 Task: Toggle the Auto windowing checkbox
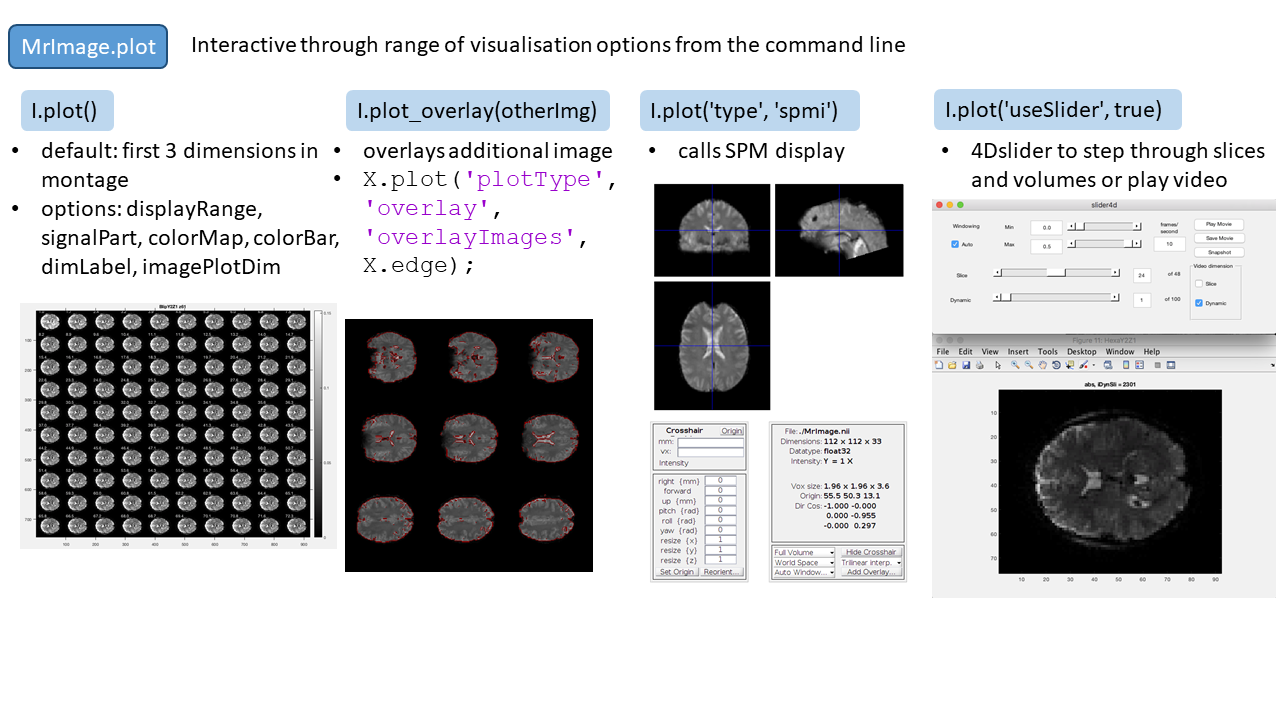(x=955, y=243)
